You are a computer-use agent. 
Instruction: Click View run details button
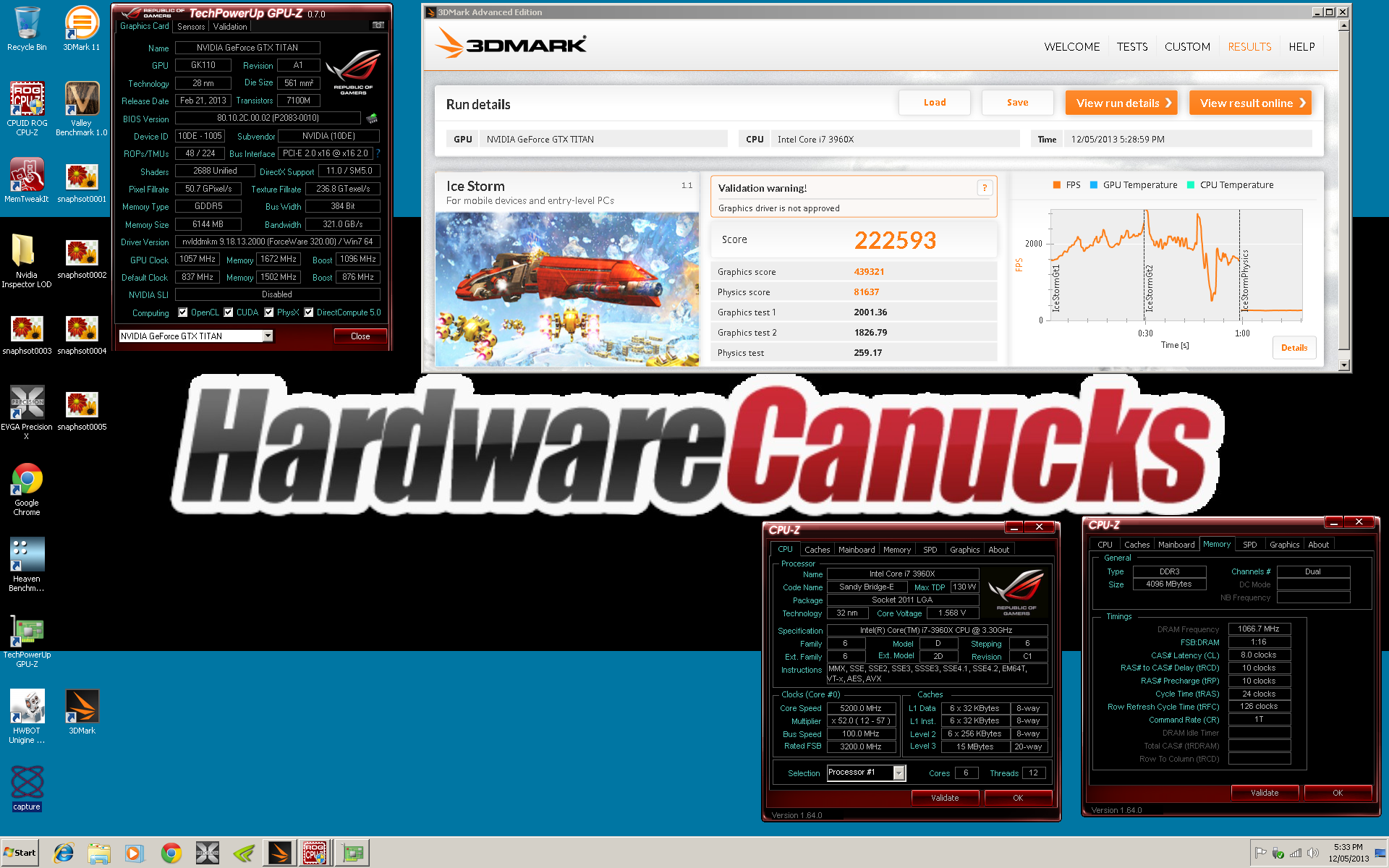(x=1121, y=103)
